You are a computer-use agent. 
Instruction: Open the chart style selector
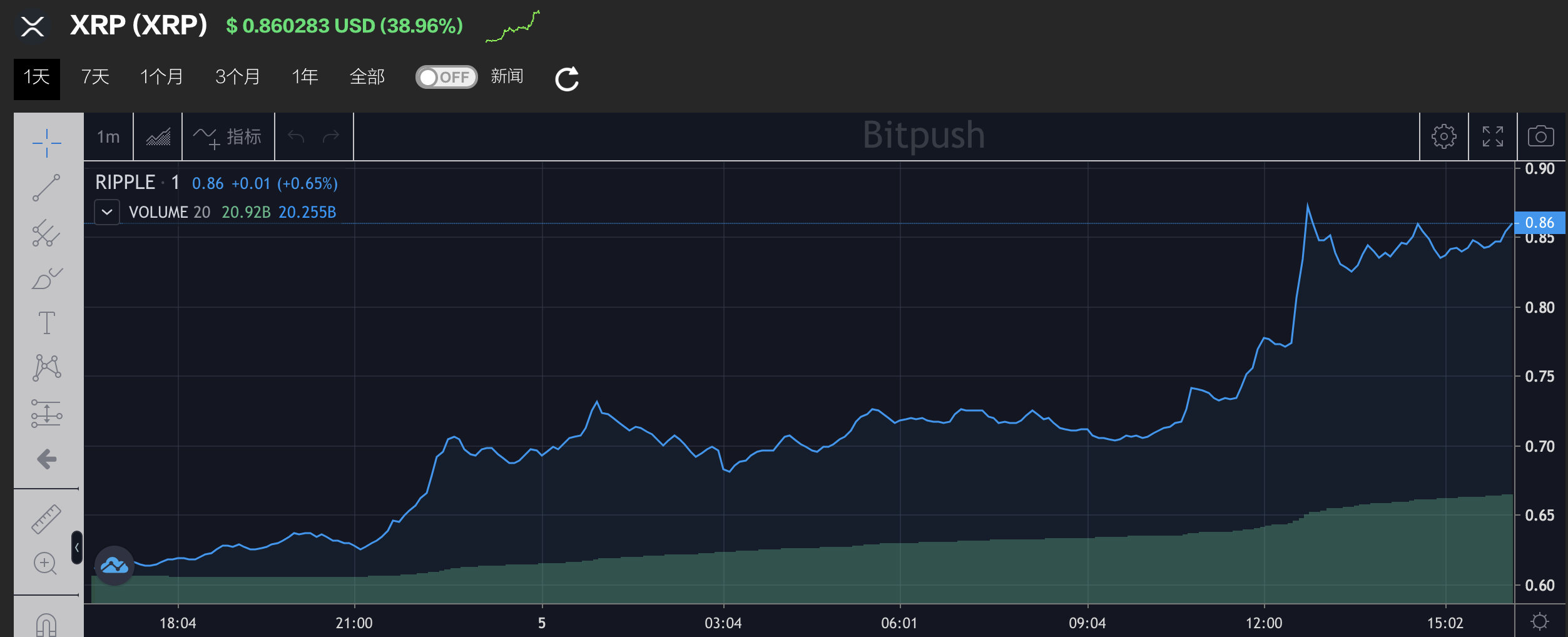158,136
